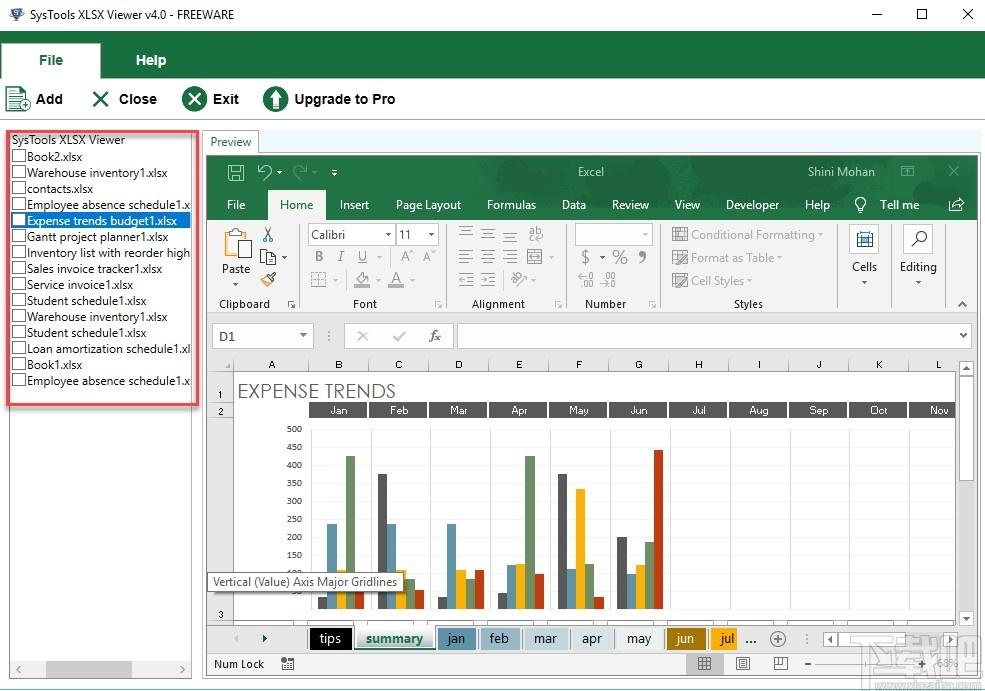Expand the Cell Styles dropdown
This screenshot has width=985, height=691.
tap(749, 281)
